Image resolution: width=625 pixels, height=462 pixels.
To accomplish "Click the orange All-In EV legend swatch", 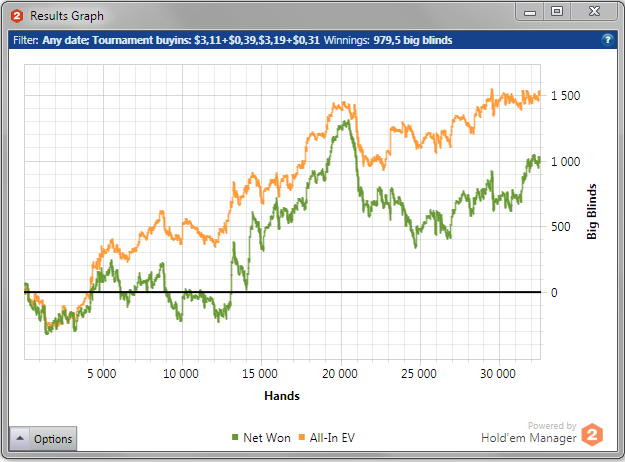I will coord(302,437).
